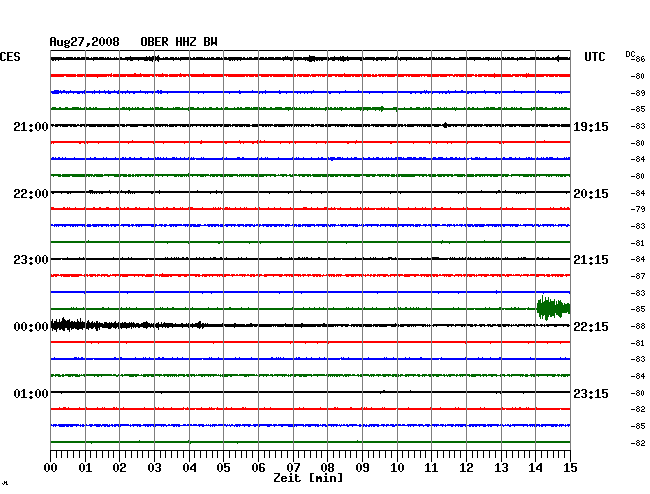Click the 04 minute axis label
The image size is (650, 494).
coord(189,468)
